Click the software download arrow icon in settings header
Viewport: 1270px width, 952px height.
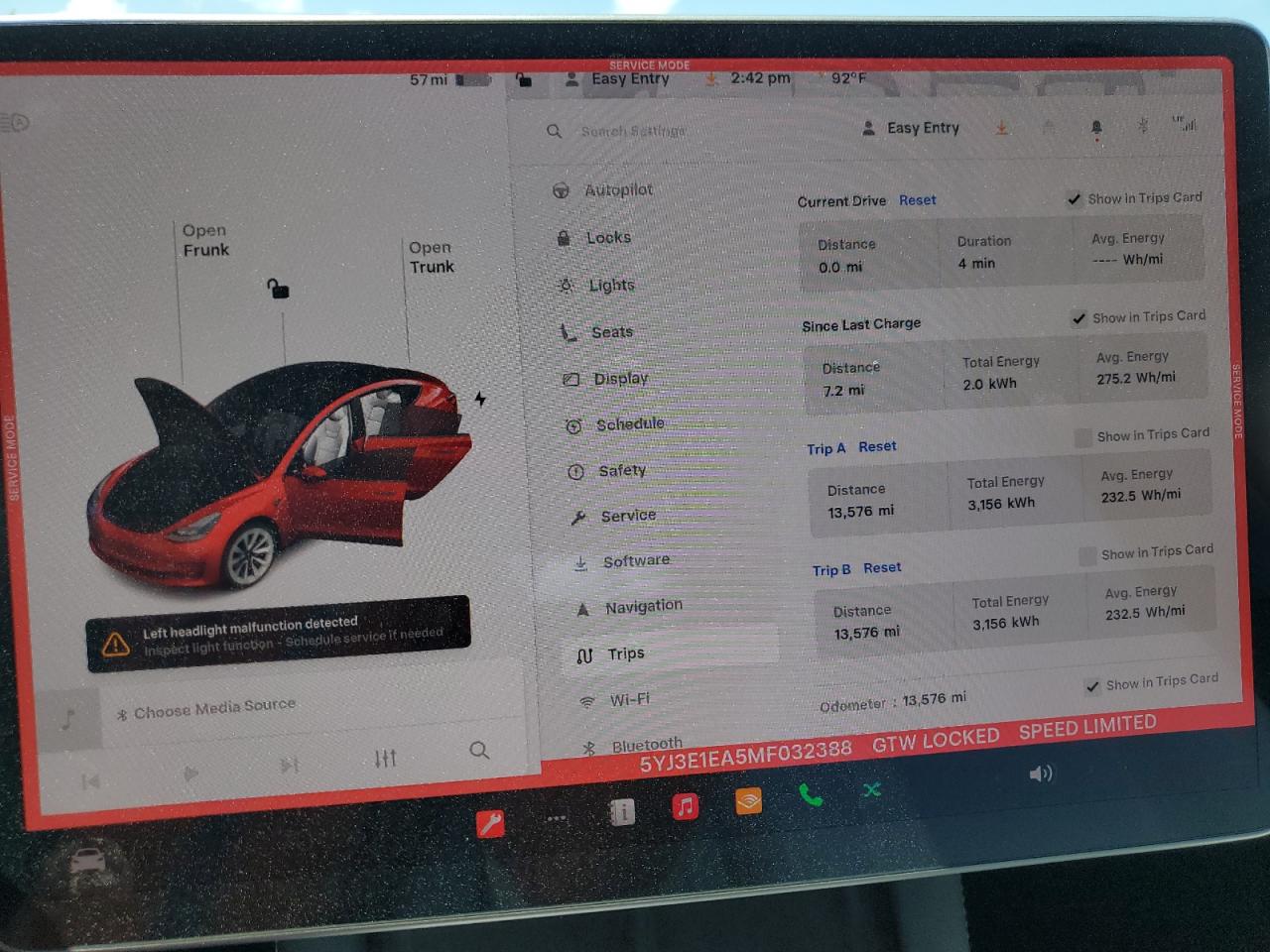[1002, 128]
